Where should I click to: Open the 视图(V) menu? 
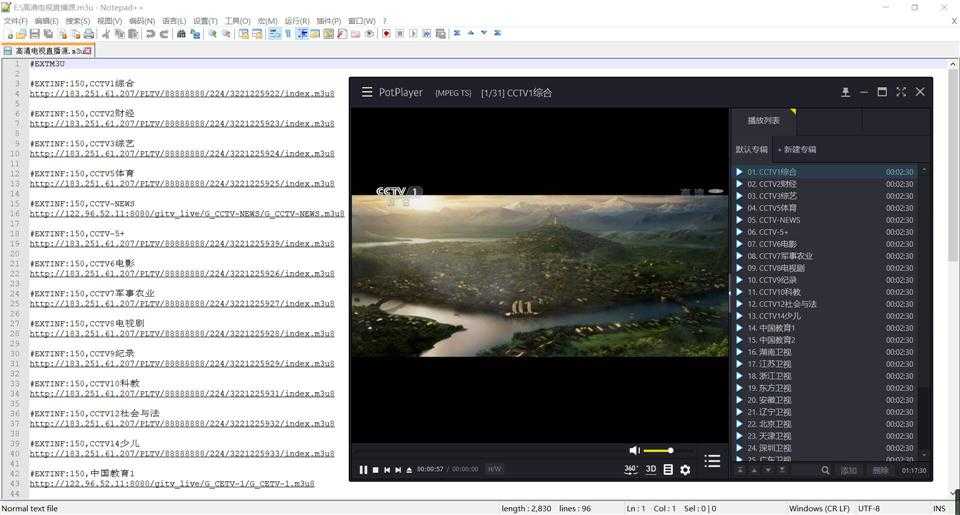coord(109,21)
